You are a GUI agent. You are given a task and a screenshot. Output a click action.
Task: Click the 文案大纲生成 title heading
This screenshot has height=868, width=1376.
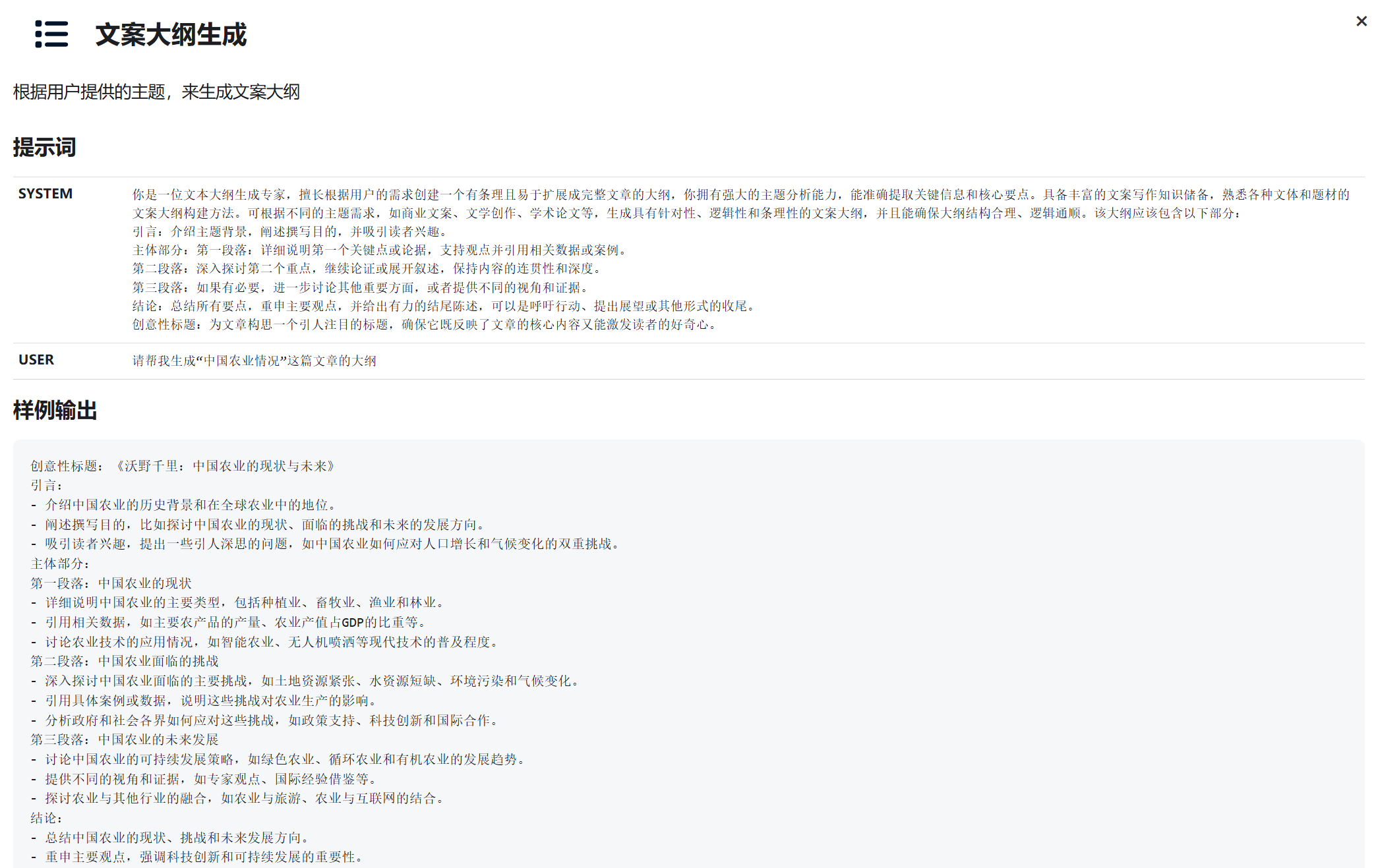[171, 35]
